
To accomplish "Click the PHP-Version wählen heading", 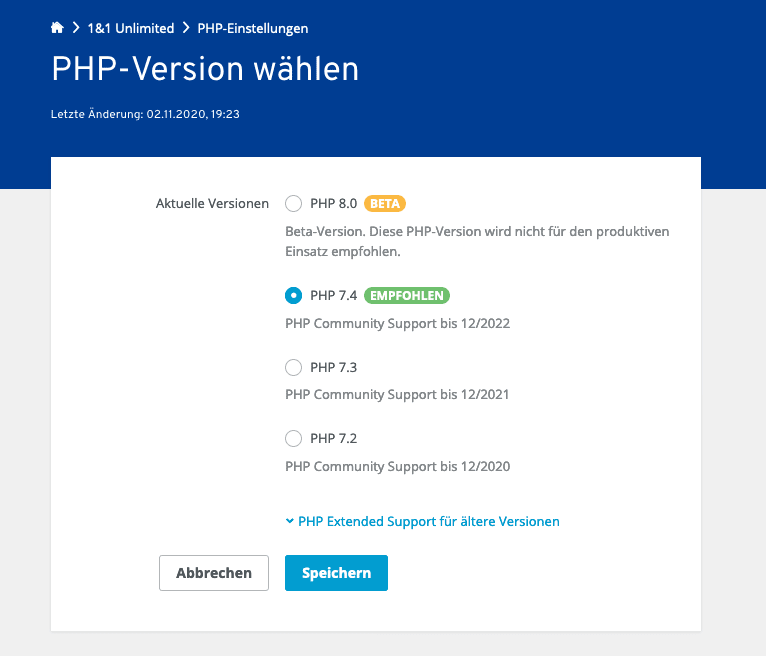I will tap(205, 69).
